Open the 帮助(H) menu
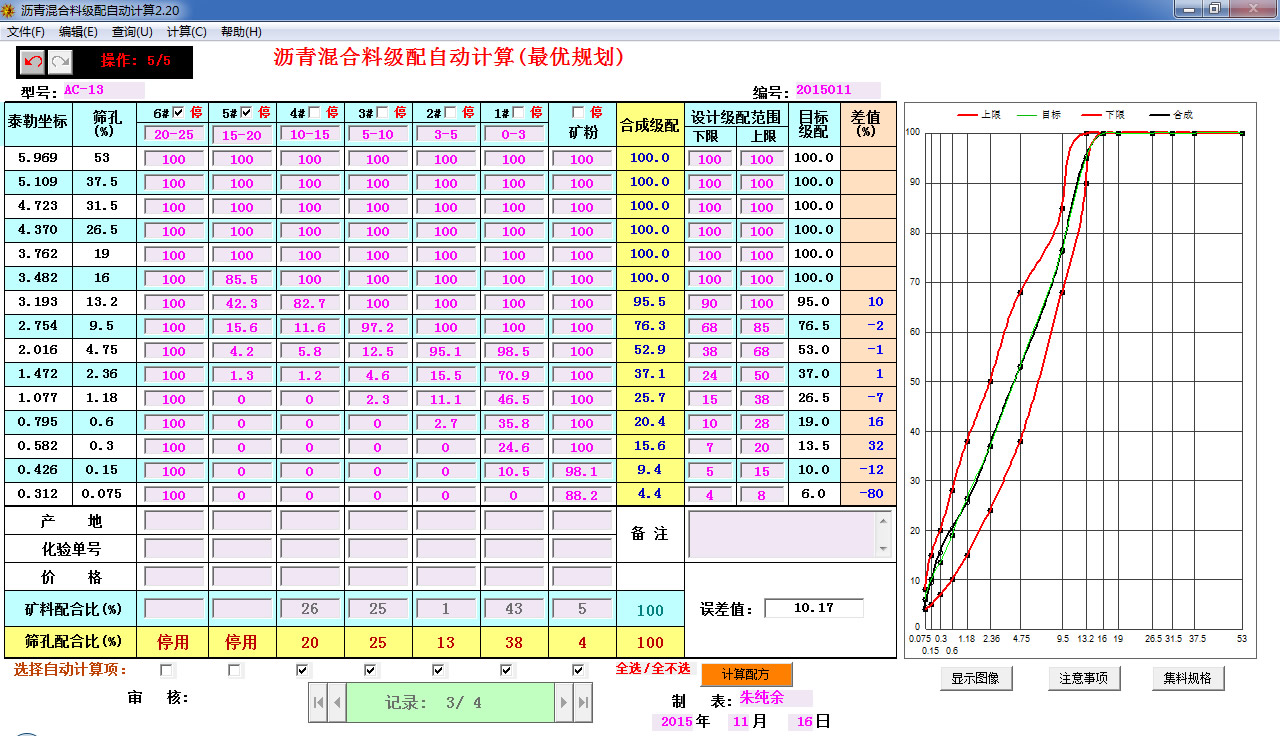1280x736 pixels. (x=241, y=32)
